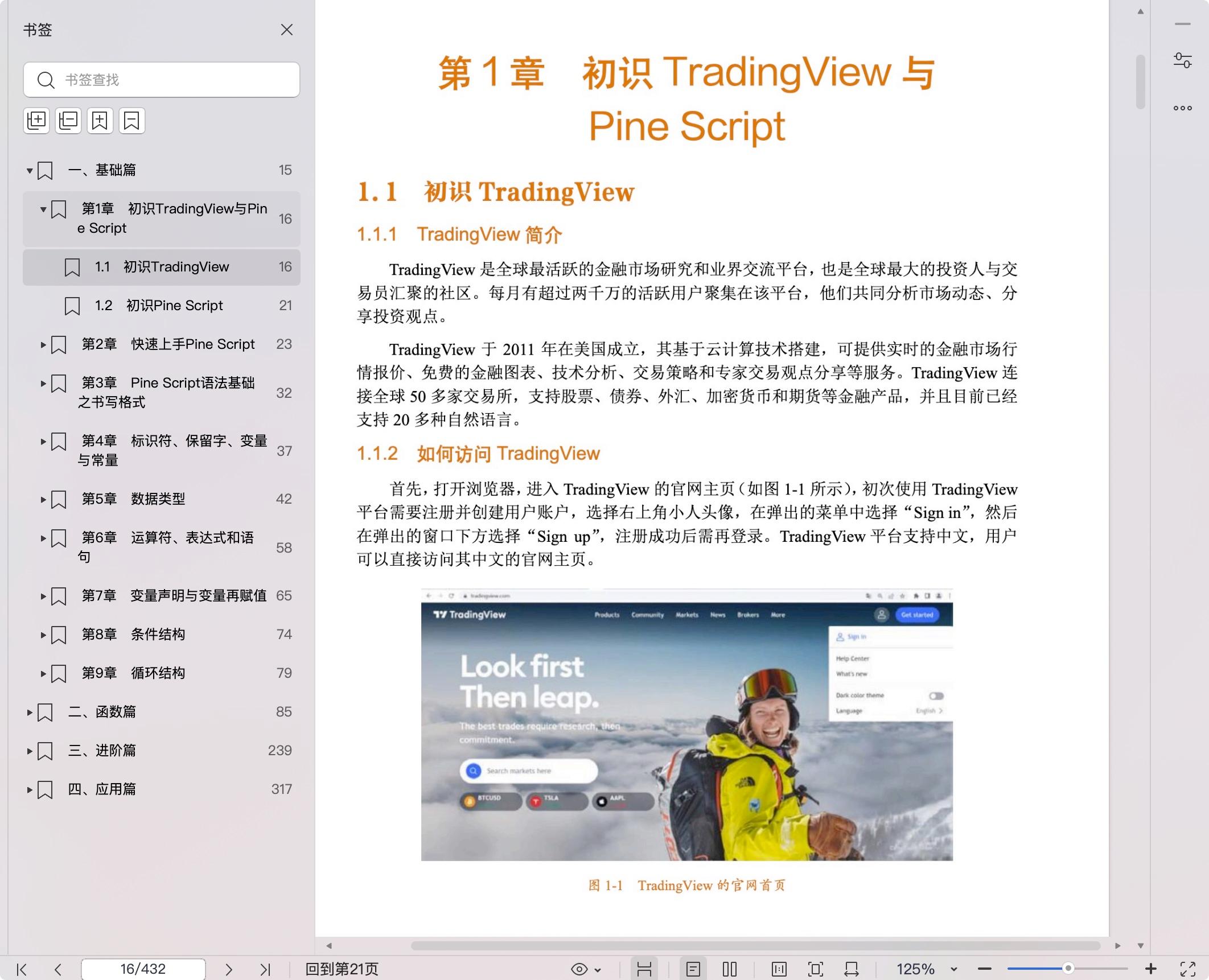Click scroll up arrow
The width and height of the screenshot is (1209, 980).
pos(1140,12)
